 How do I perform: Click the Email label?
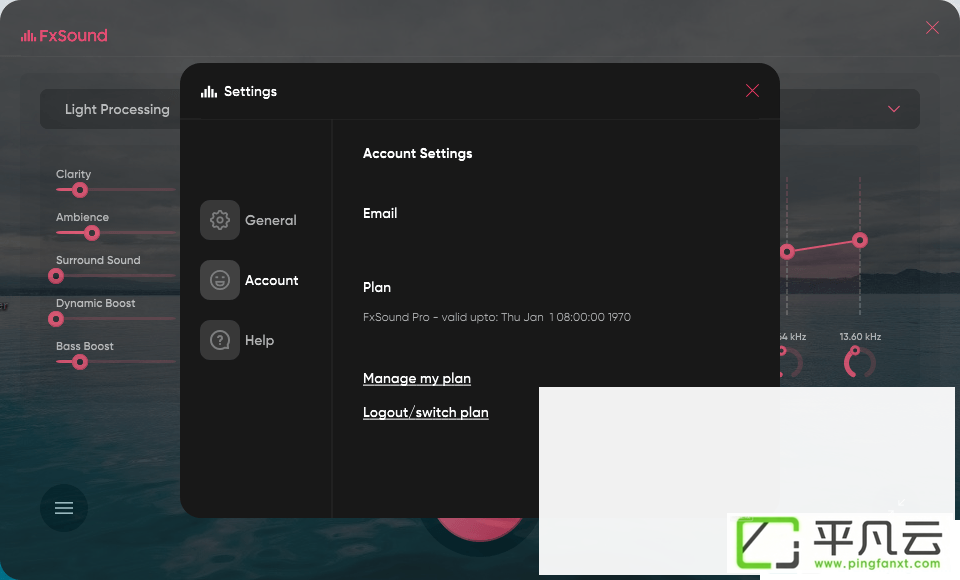[380, 213]
